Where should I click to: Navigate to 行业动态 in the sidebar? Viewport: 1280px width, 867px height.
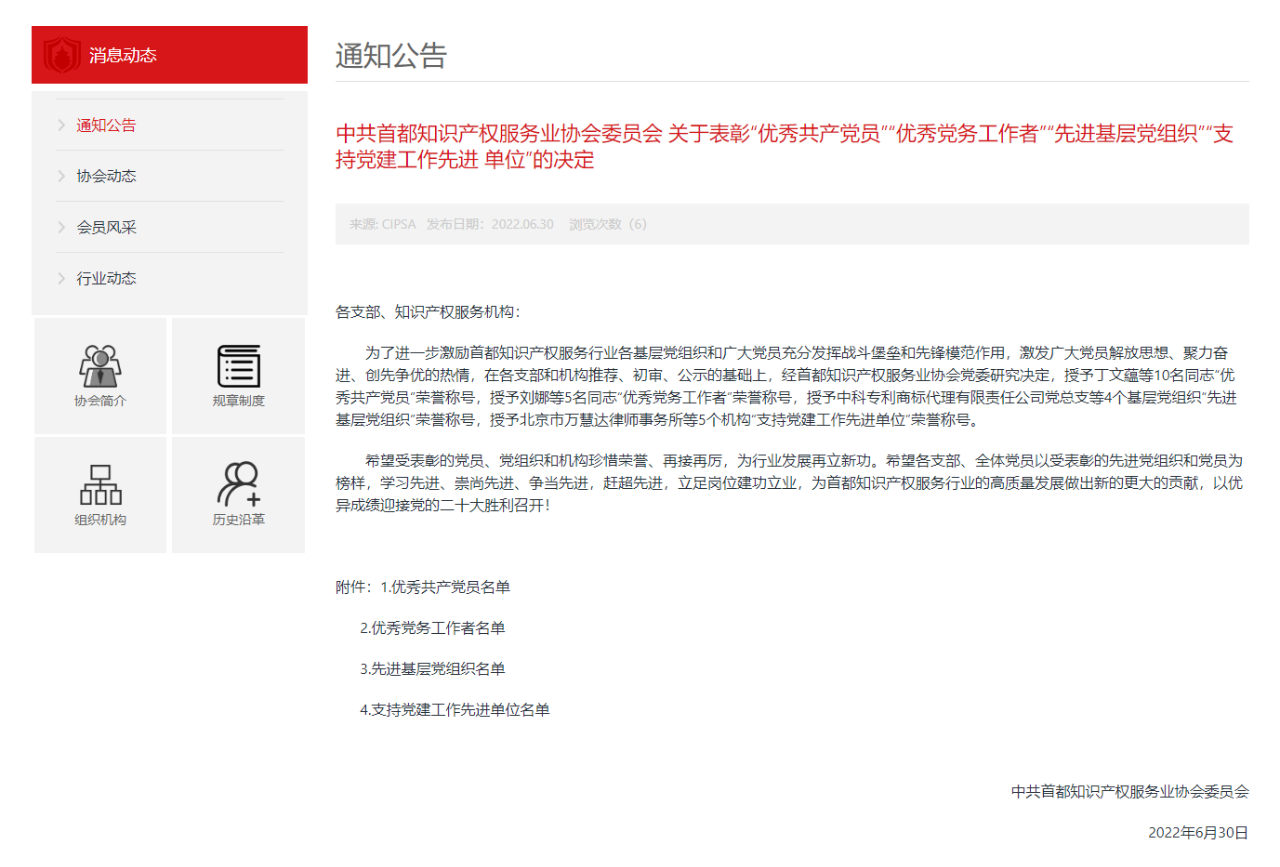[x=106, y=279]
